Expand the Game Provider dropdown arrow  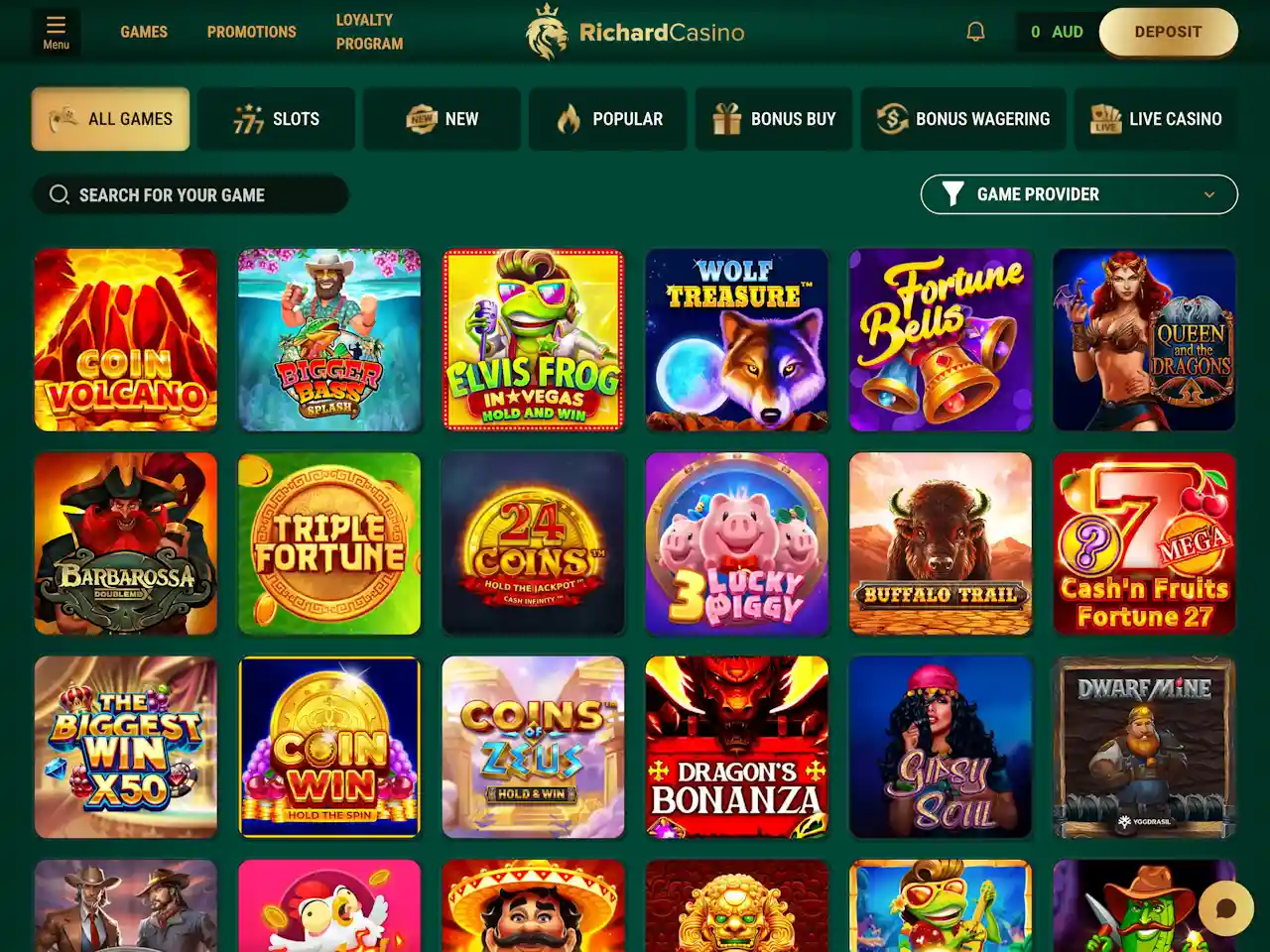point(1209,194)
